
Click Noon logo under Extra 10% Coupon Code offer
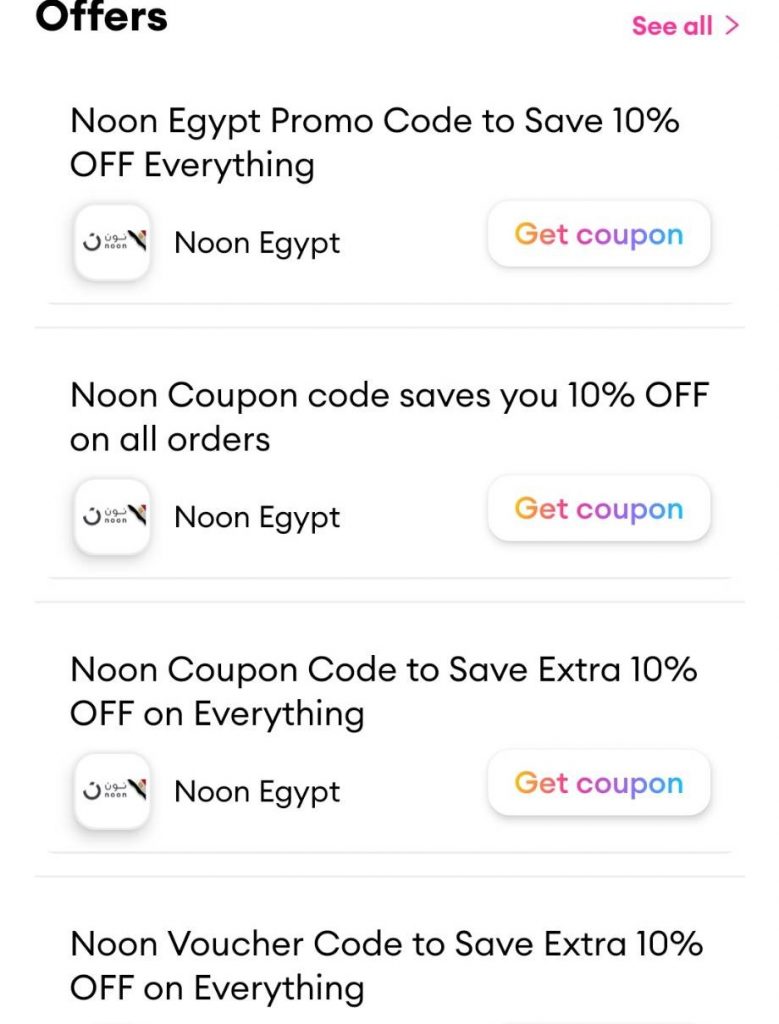tap(112, 791)
